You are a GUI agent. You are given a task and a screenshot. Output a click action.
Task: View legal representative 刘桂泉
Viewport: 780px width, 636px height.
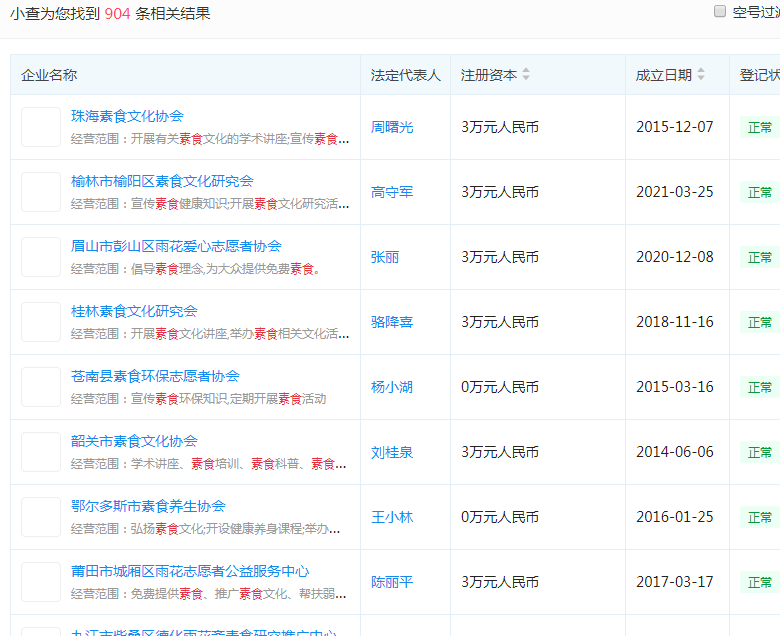(392, 453)
